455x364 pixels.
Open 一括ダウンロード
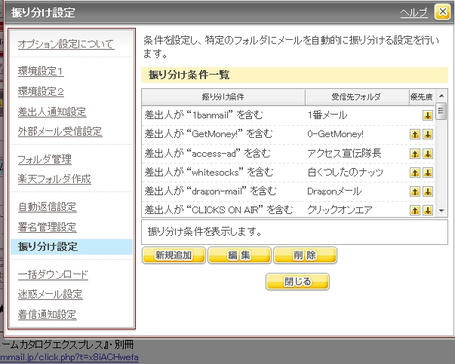53,275
